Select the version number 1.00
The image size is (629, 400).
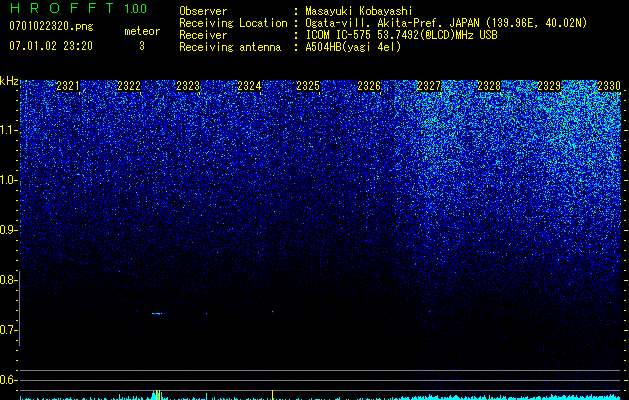pyautogui.click(x=136, y=8)
